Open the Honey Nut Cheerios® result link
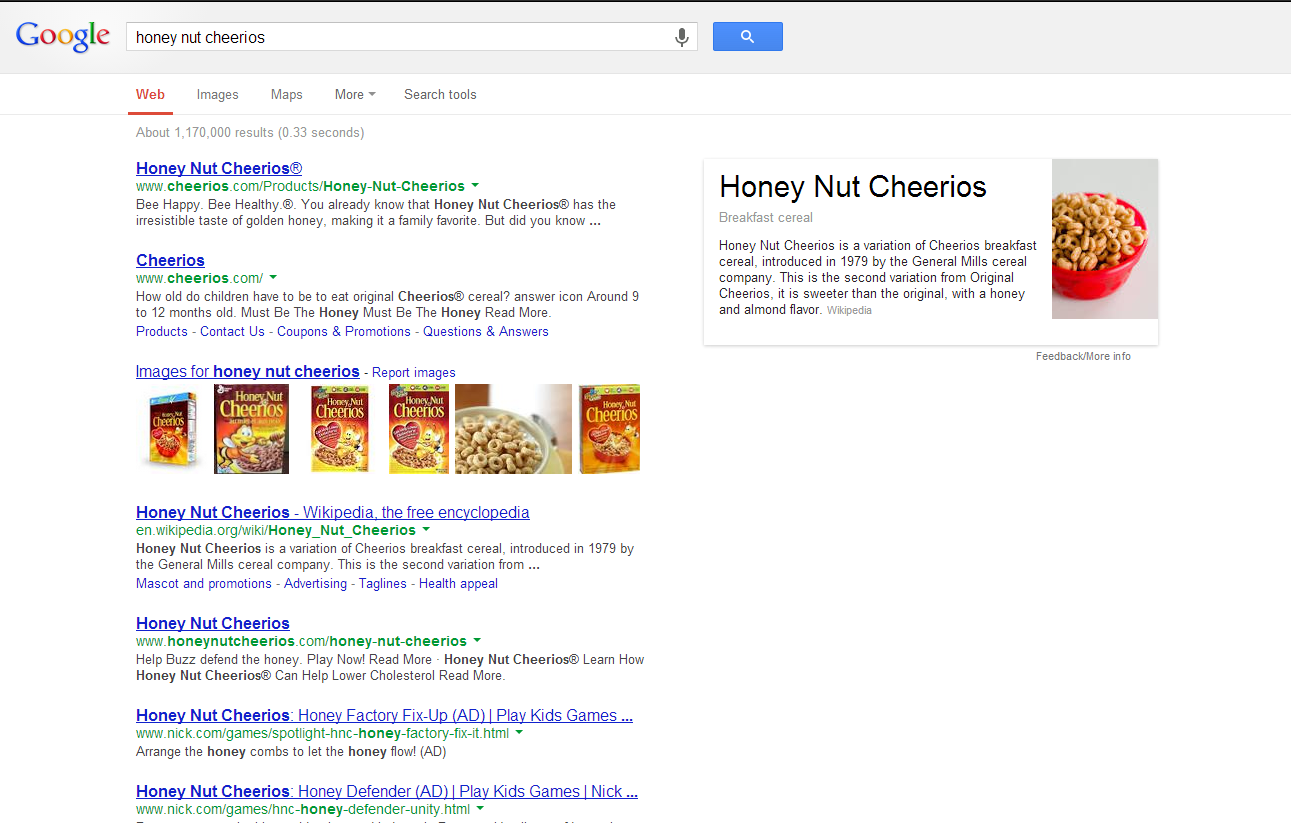 (219, 168)
